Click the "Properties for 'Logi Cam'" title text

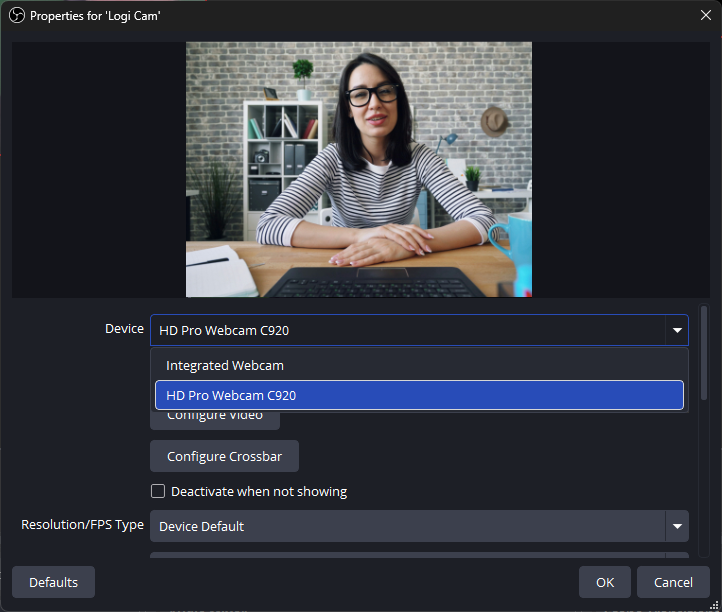coord(95,16)
